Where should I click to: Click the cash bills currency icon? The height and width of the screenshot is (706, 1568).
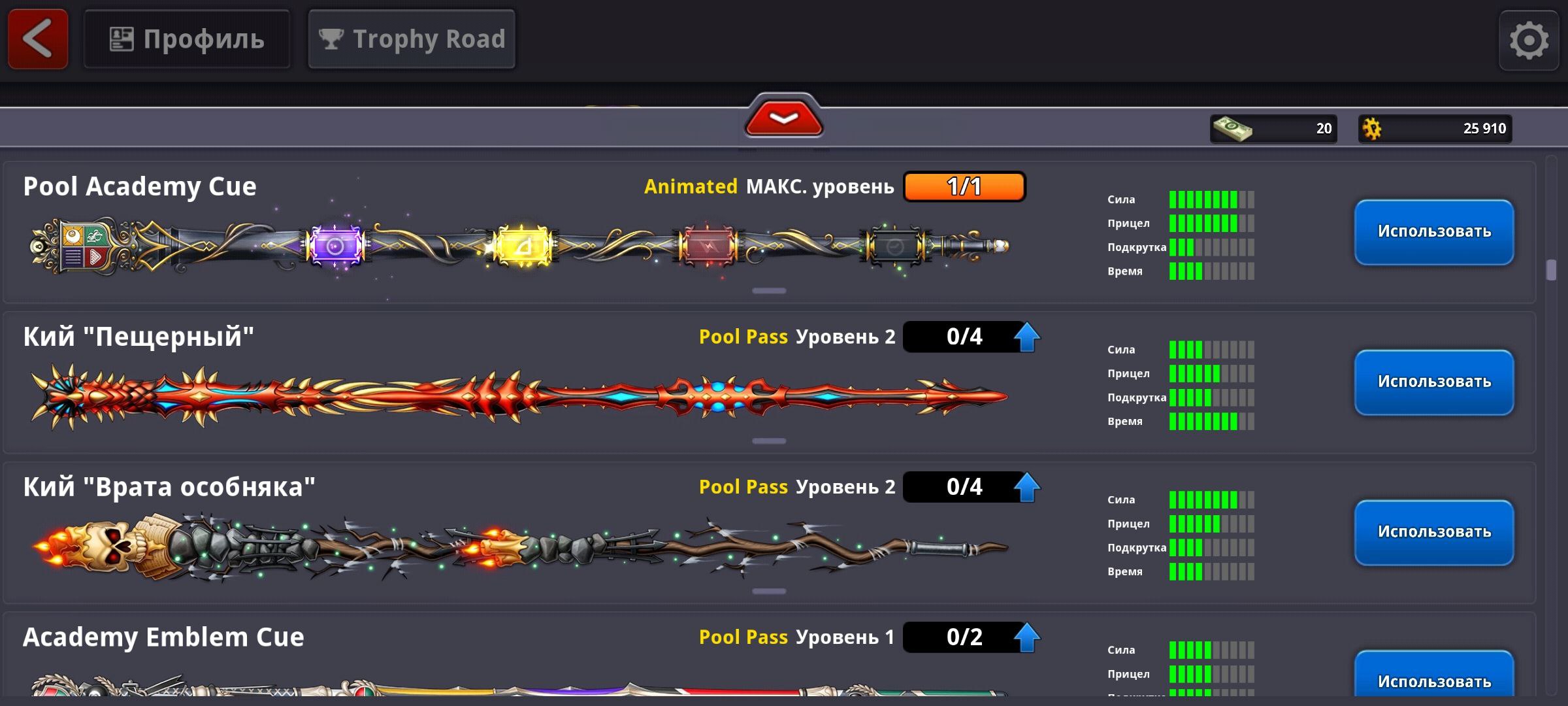pos(1232,128)
